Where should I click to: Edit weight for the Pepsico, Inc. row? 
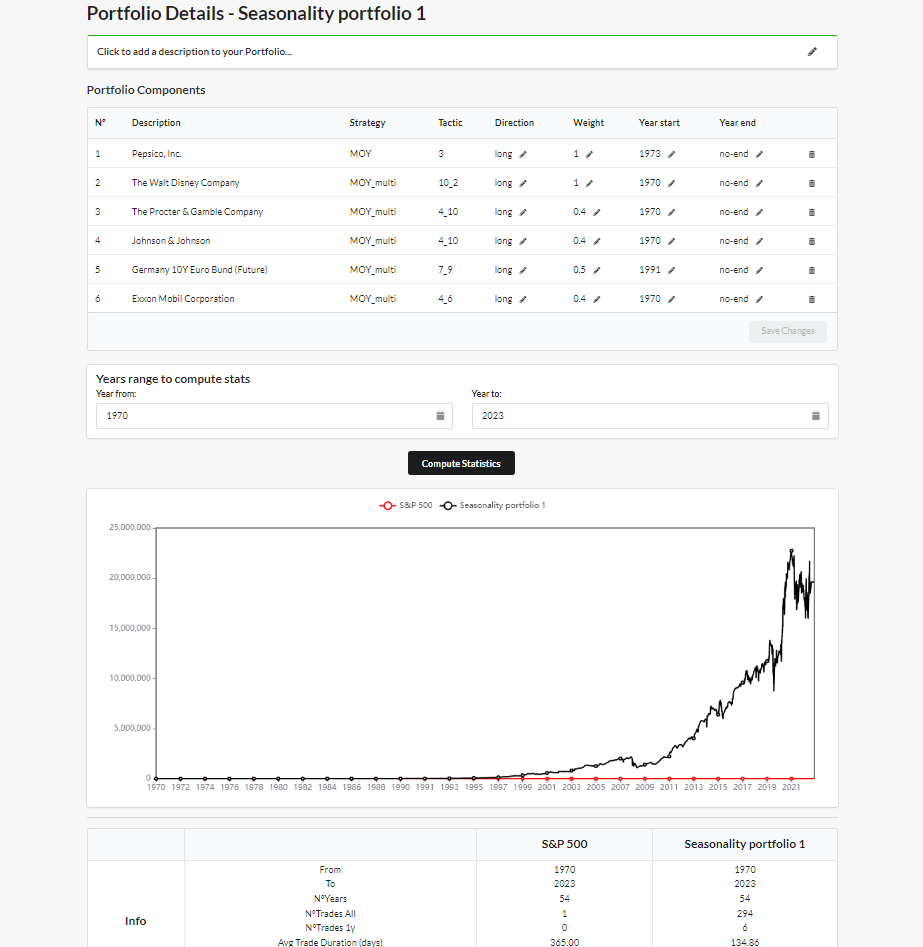(x=590, y=155)
